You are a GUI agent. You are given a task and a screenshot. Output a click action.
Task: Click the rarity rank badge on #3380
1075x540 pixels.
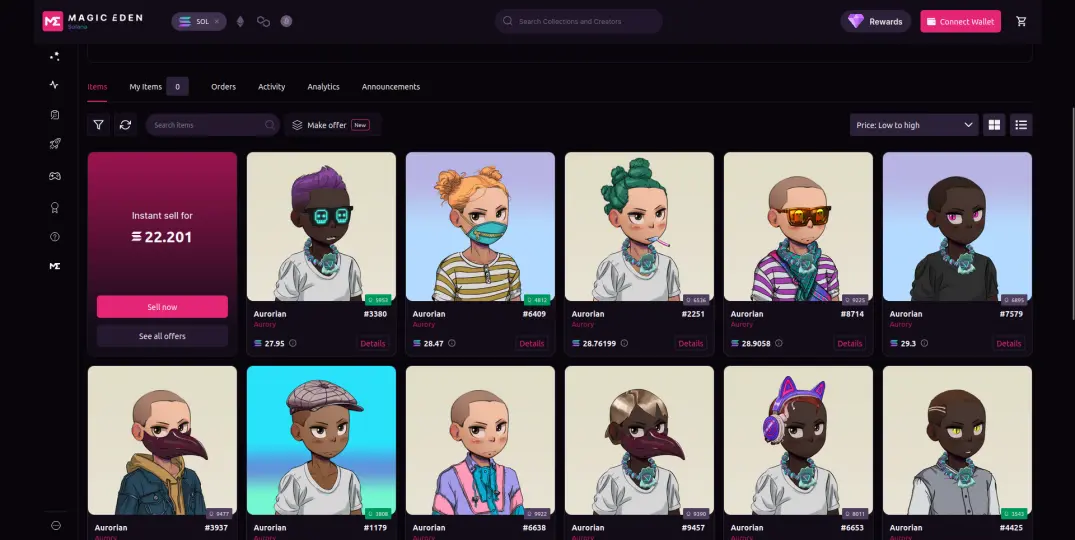click(x=378, y=299)
